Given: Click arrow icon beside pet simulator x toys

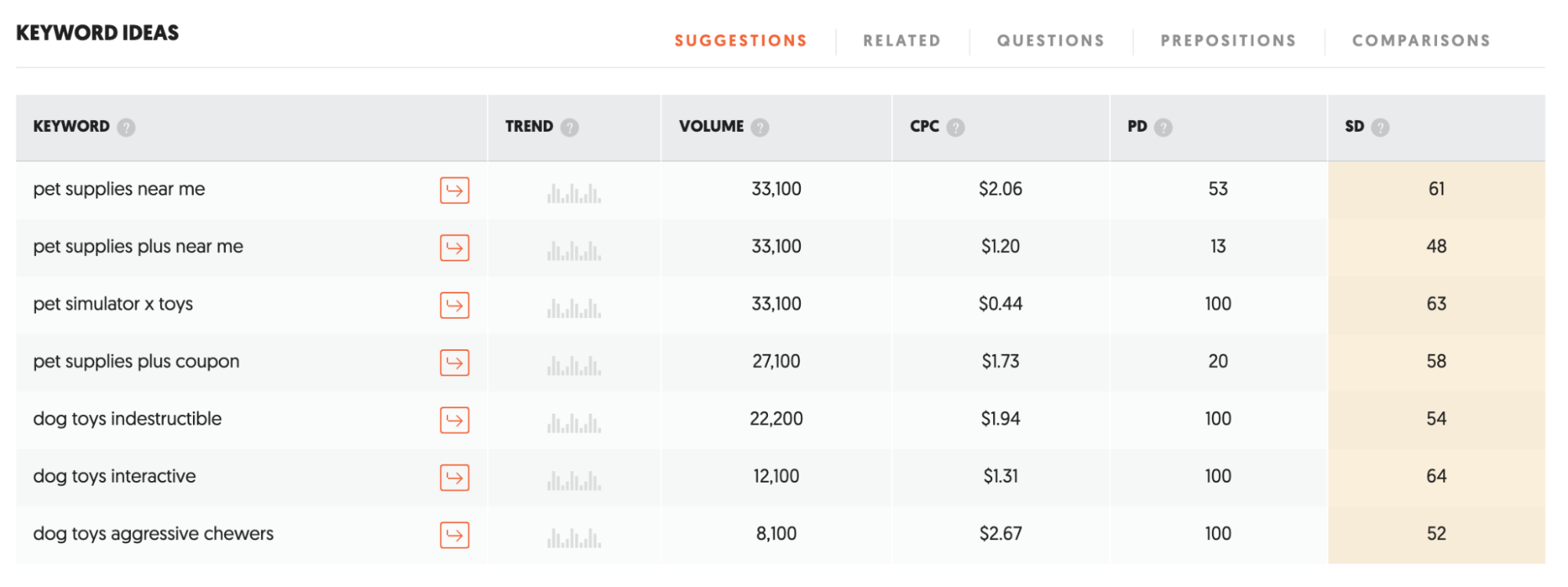Looking at the screenshot, I should point(454,304).
